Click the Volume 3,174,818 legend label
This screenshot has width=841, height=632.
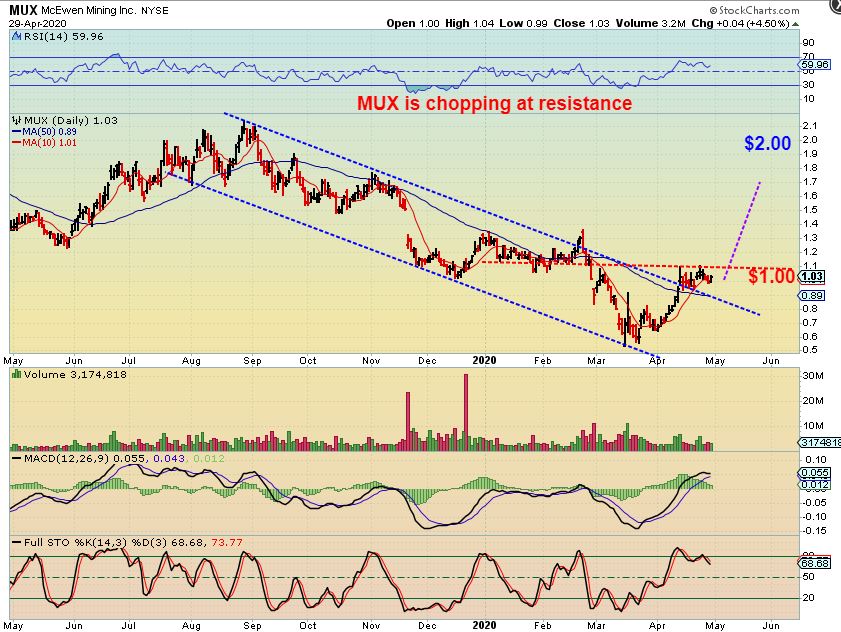click(75, 374)
